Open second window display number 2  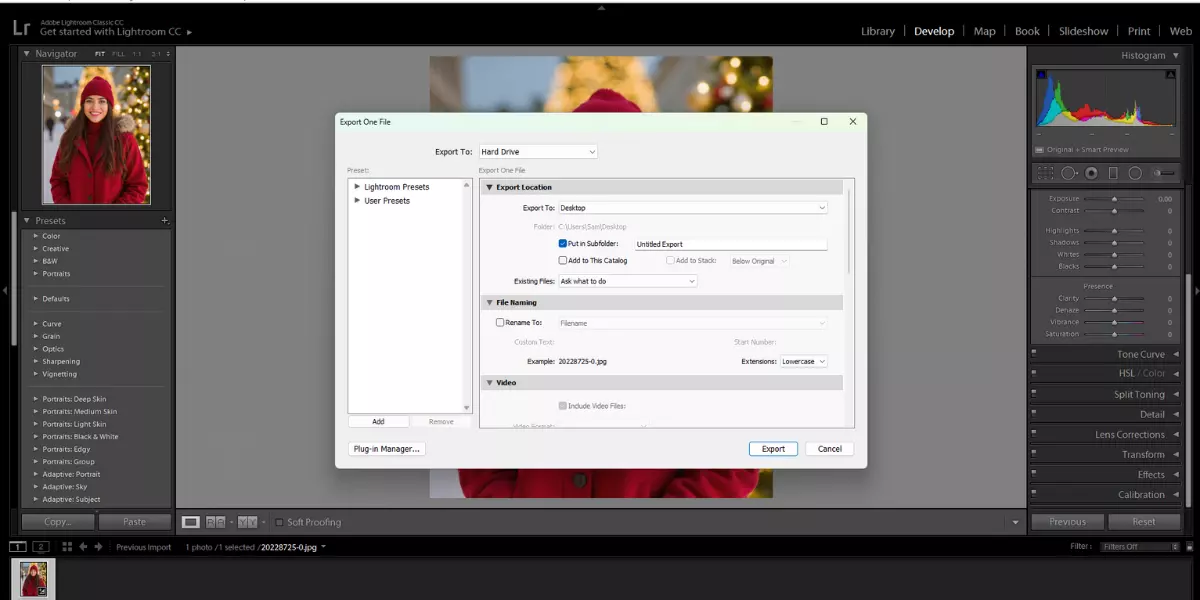41,547
